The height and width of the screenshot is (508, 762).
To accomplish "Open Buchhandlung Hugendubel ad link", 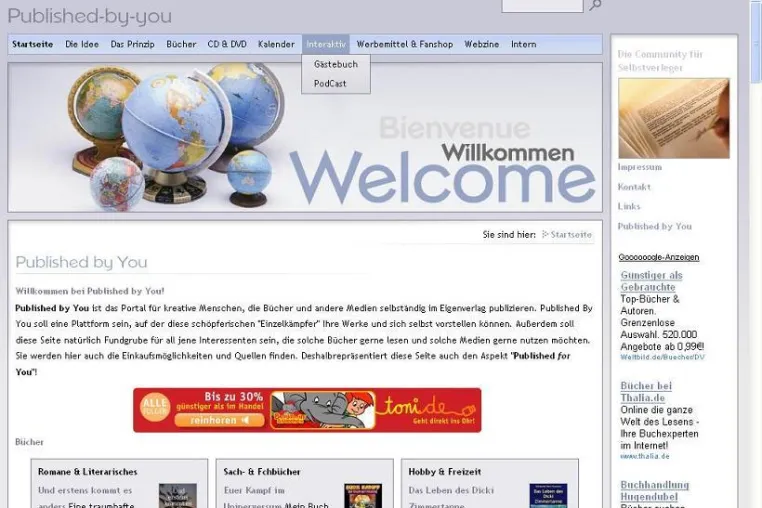I will [x=654, y=490].
